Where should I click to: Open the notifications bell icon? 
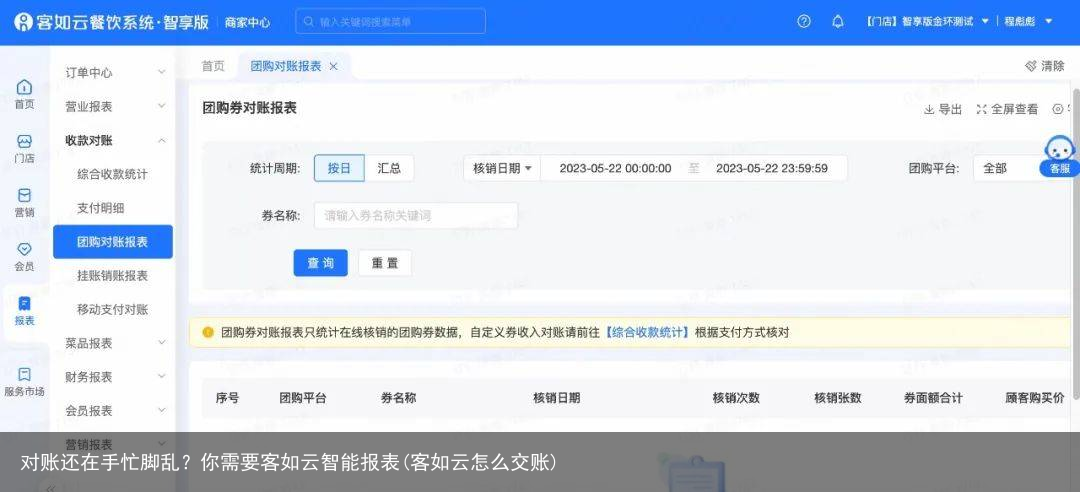point(838,21)
